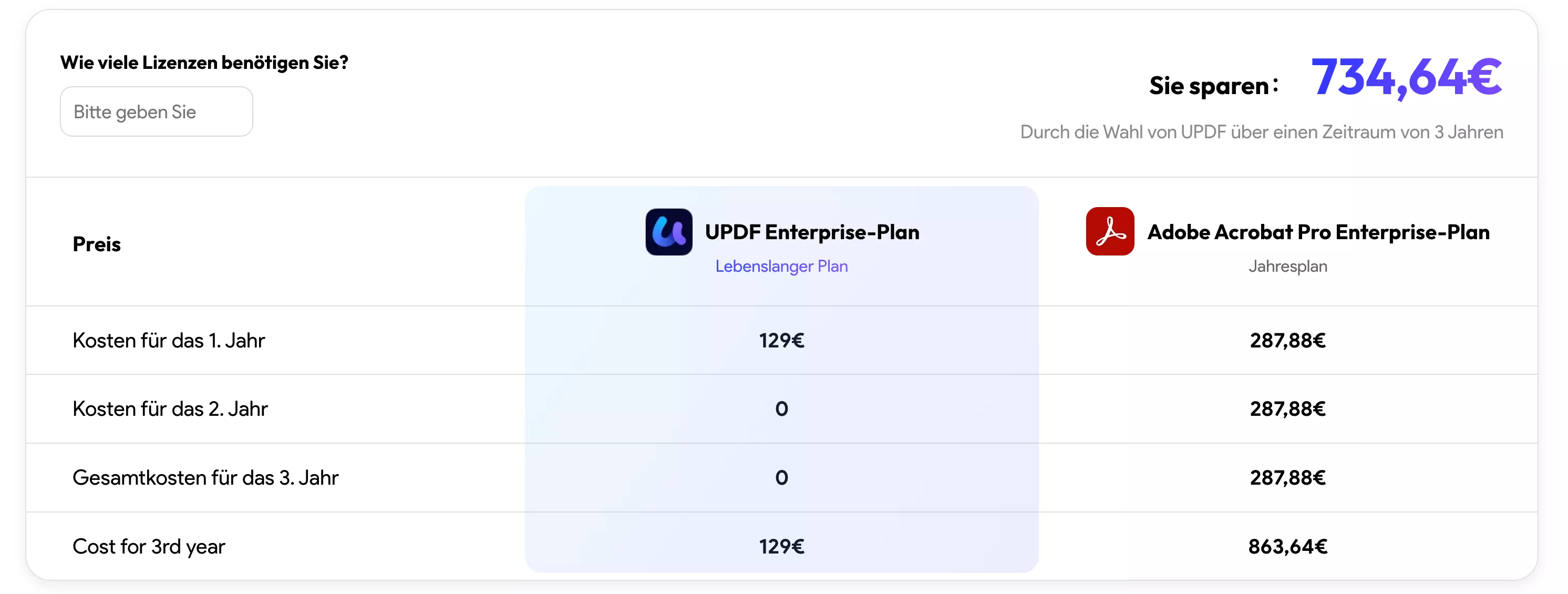Select the 863,64€ Adobe third-year total
This screenshot has height=594, width=1568.
tap(1288, 547)
